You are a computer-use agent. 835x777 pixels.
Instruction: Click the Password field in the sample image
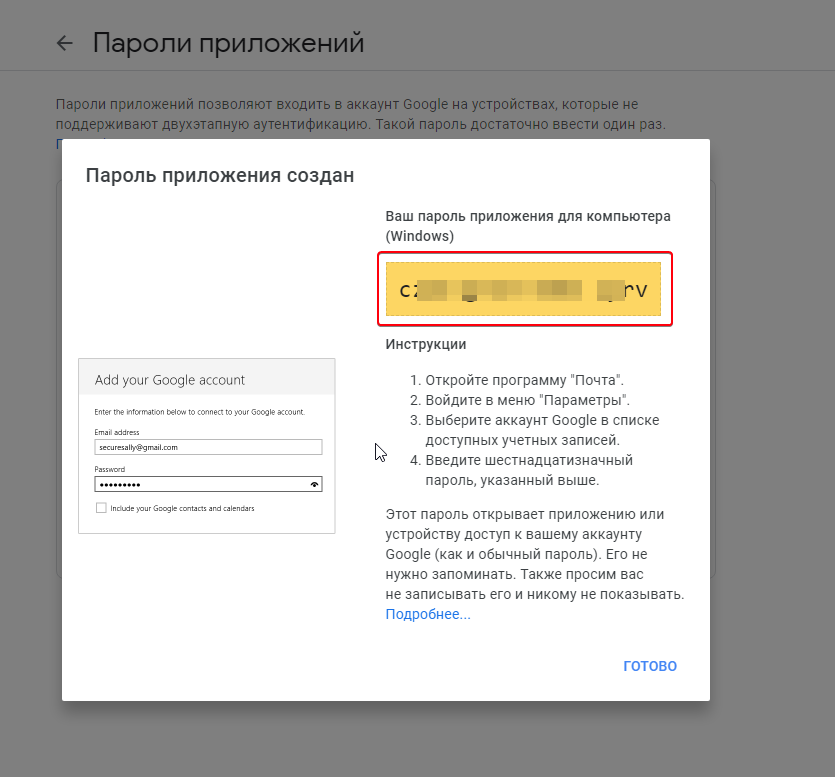click(x=208, y=484)
